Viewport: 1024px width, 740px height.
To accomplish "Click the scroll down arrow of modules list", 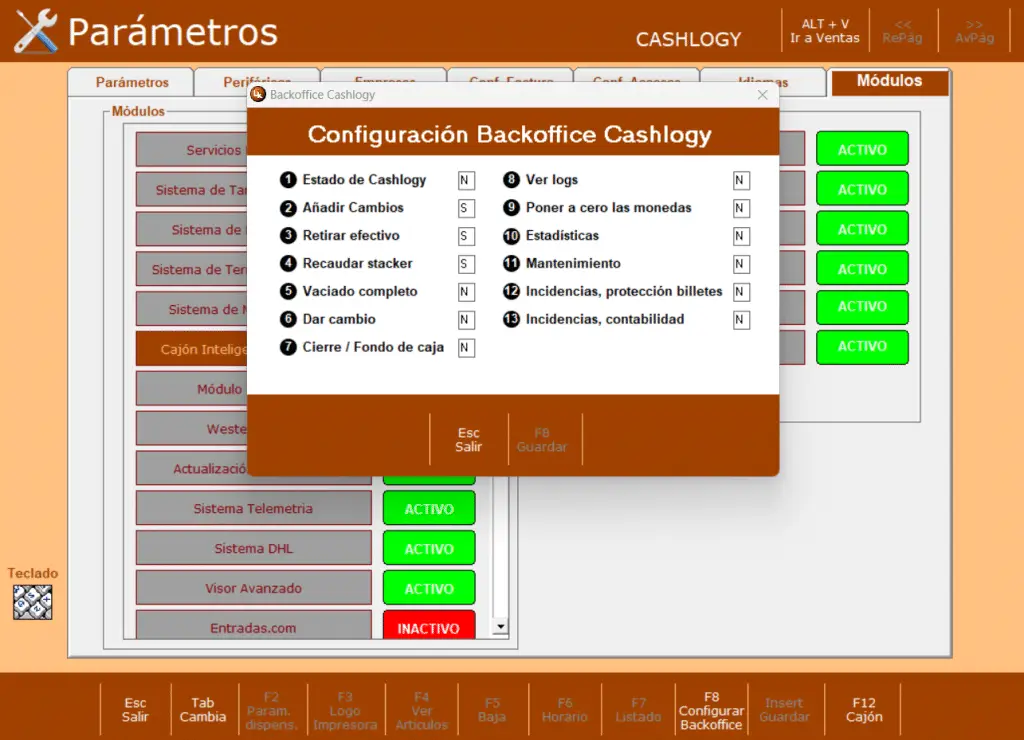I will click(500, 627).
